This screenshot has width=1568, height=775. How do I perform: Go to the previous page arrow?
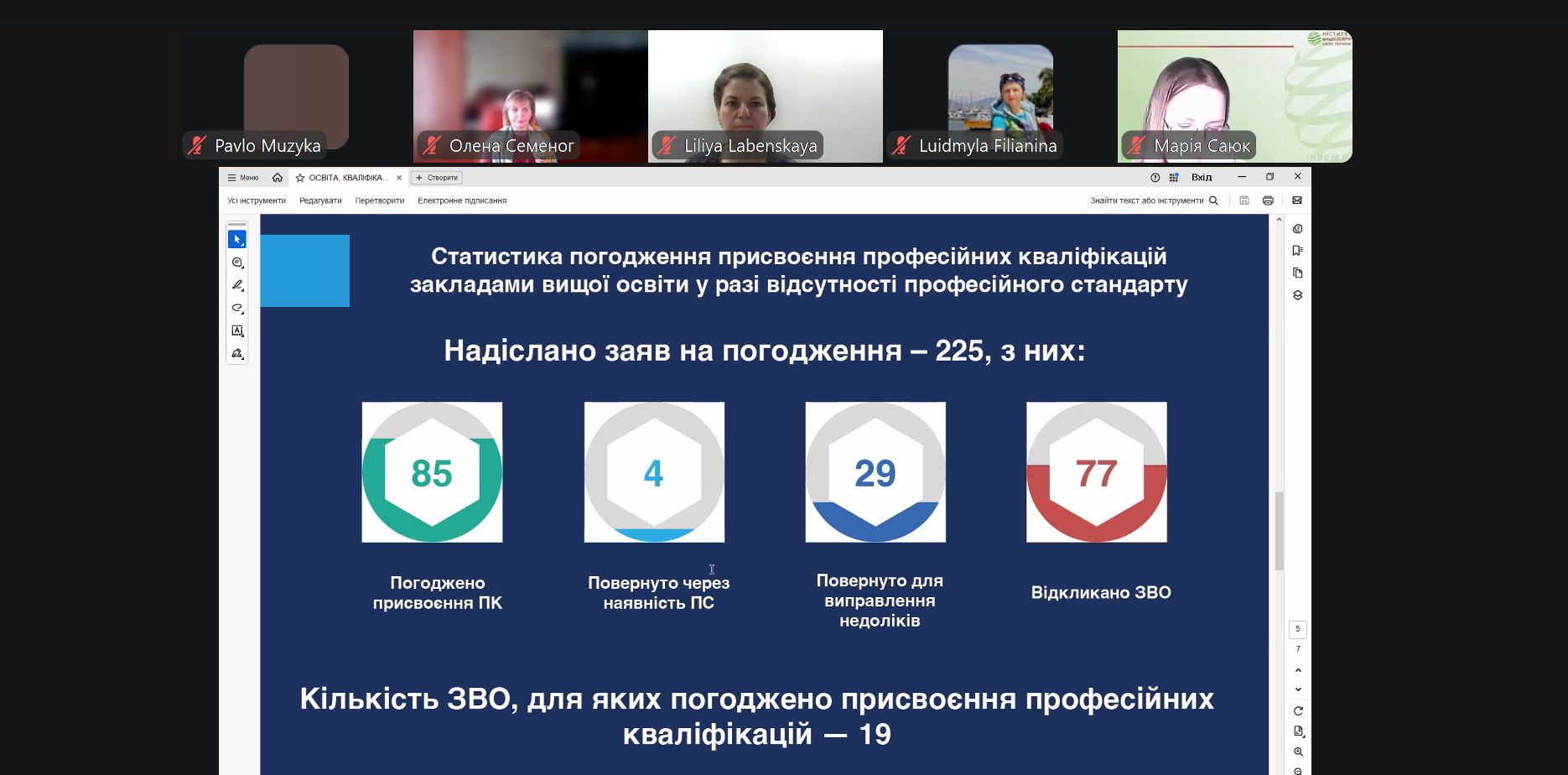[1298, 670]
